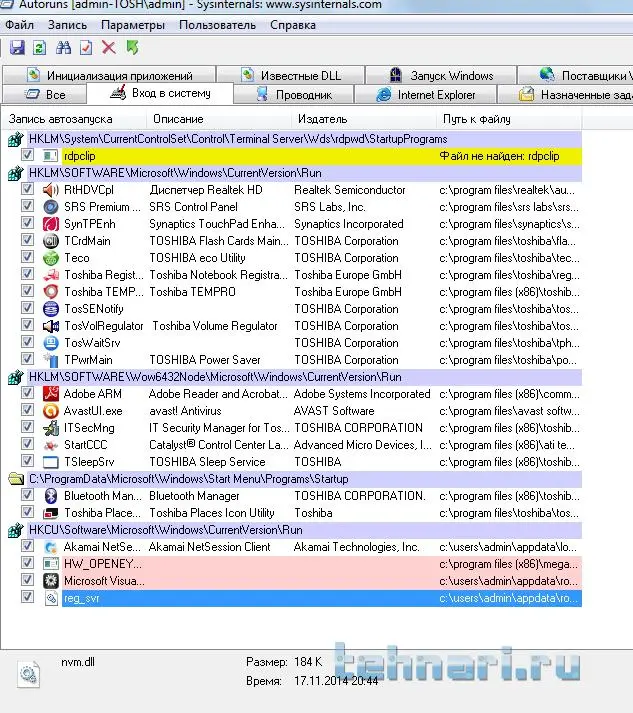Sort by Описание column header

pos(219,119)
